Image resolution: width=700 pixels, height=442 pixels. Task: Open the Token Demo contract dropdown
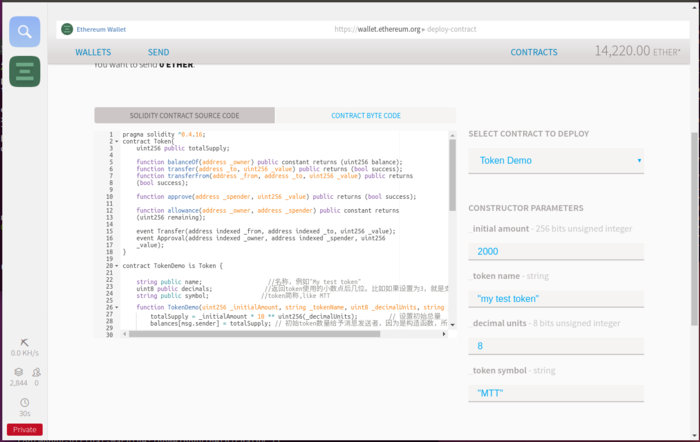pos(556,161)
